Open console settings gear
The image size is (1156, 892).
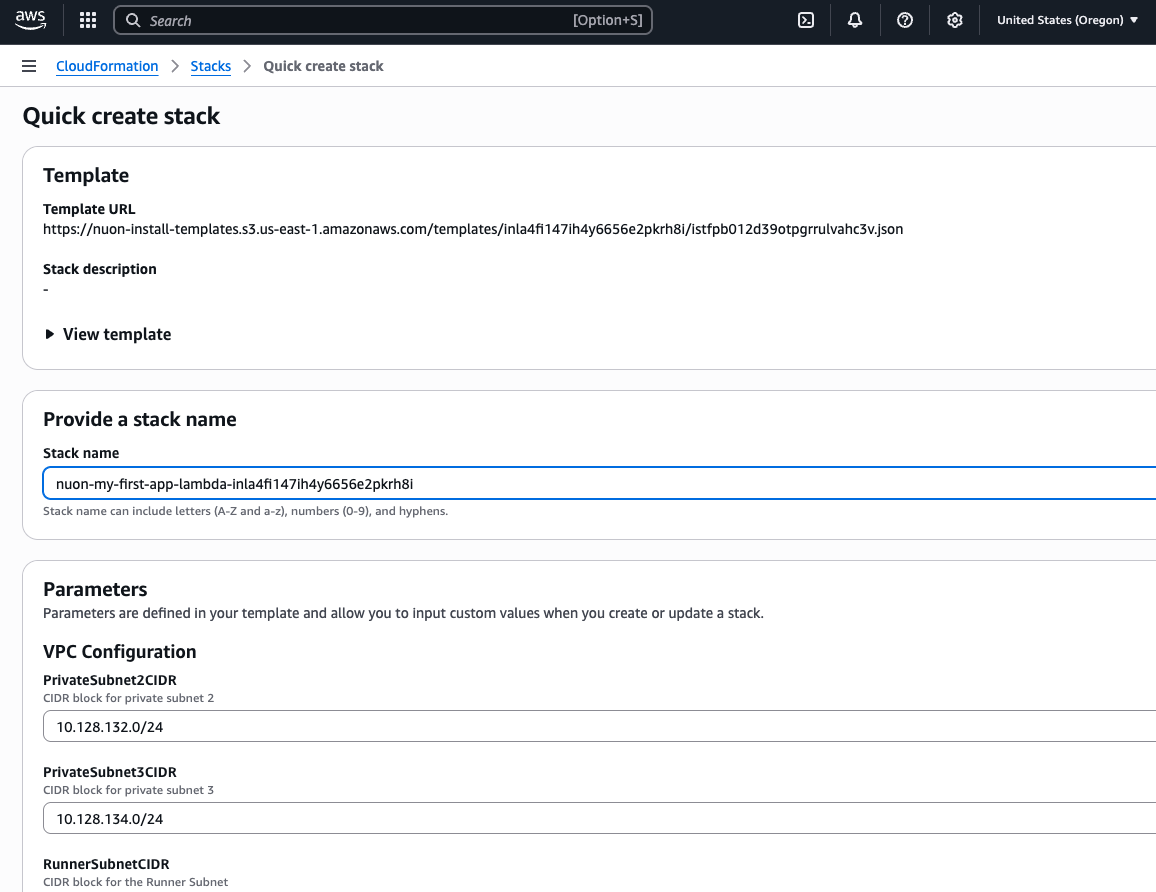tap(955, 20)
